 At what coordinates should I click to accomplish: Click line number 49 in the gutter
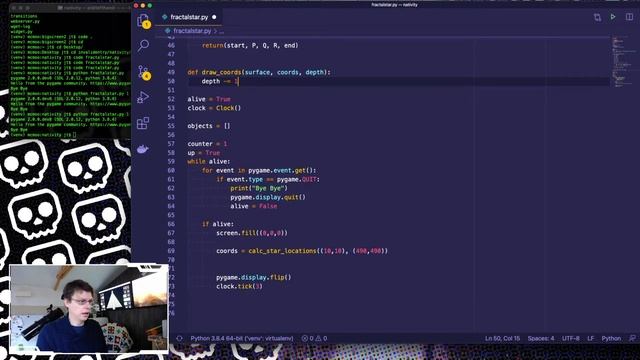click(171, 72)
